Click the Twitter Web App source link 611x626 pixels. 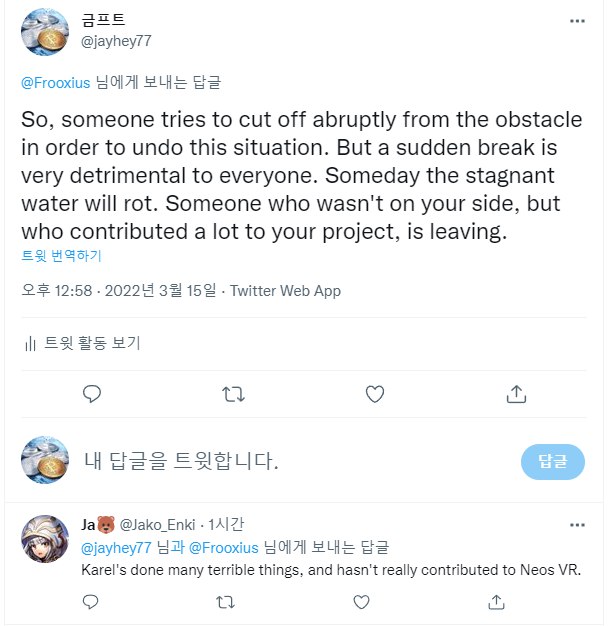(285, 291)
